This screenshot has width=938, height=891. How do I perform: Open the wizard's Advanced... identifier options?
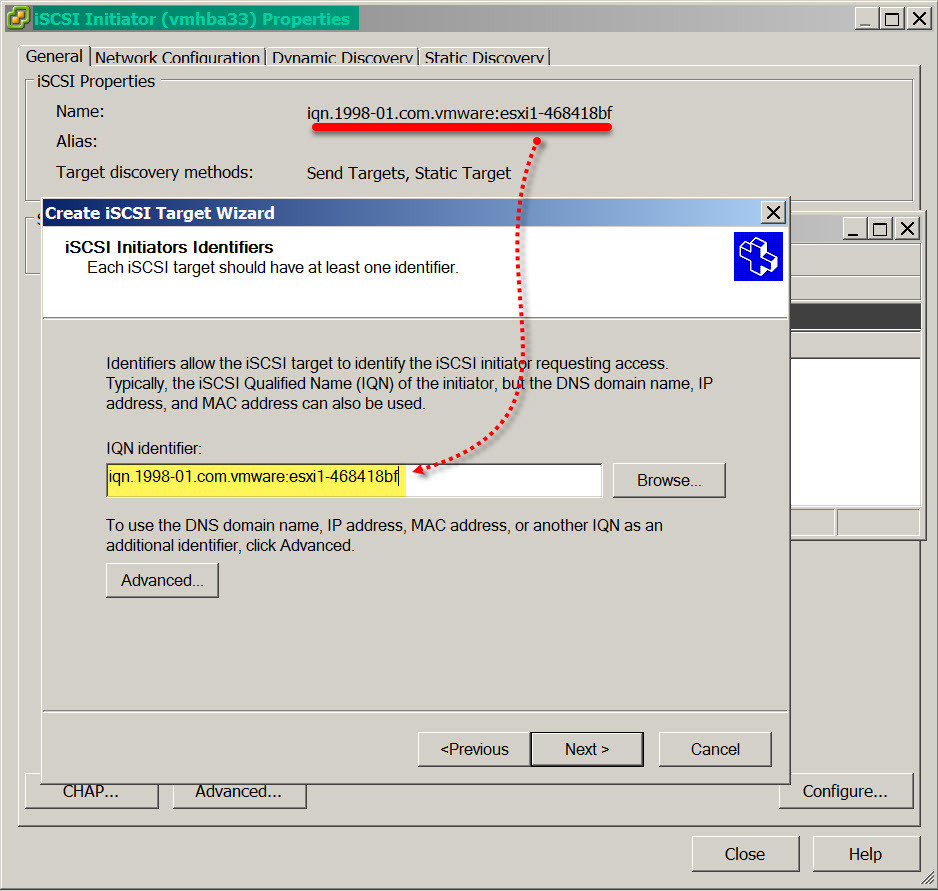162,580
